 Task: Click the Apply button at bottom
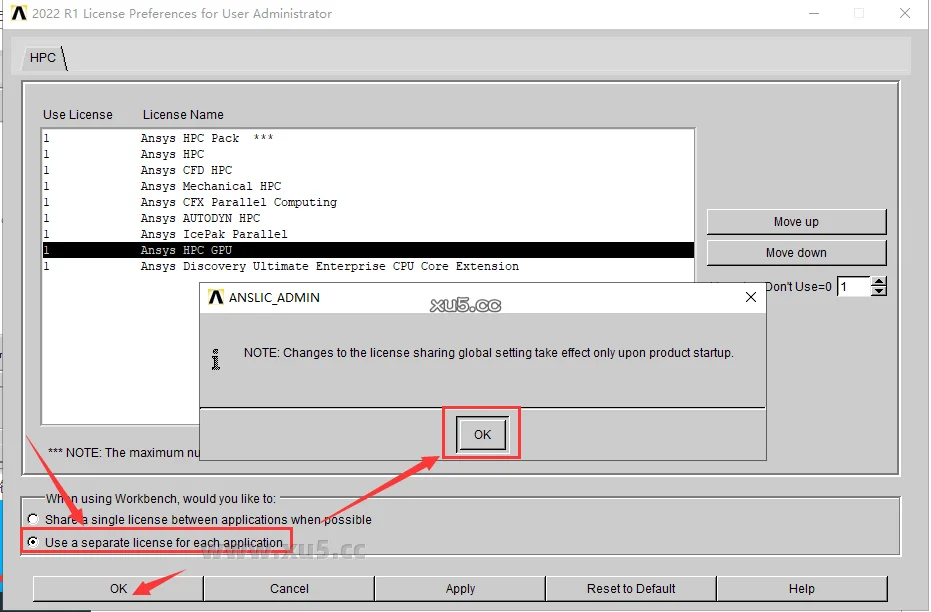(x=460, y=589)
